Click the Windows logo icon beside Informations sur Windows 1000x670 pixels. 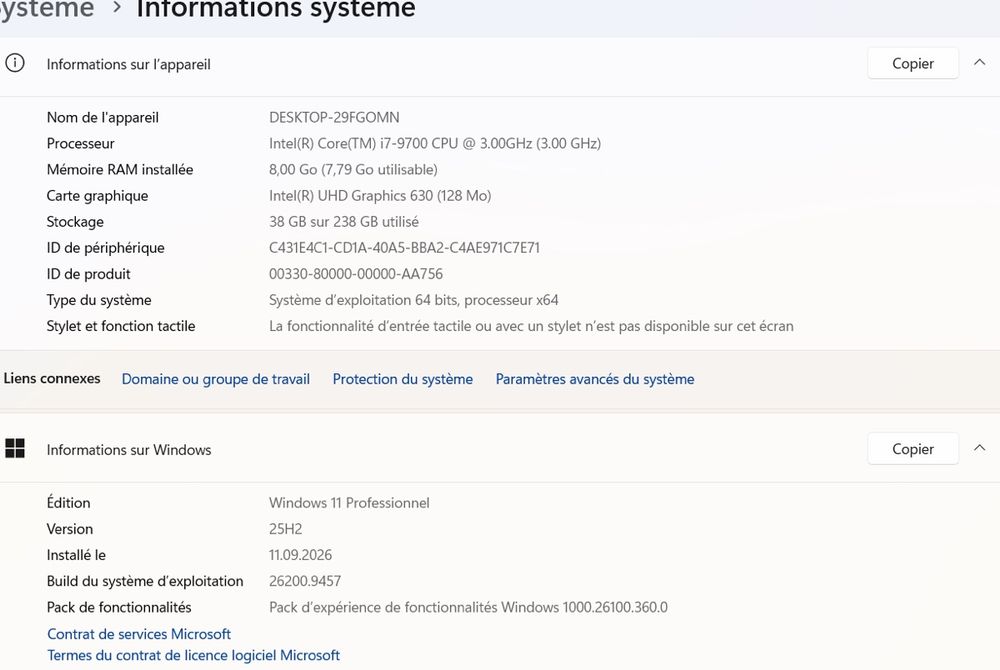pos(15,448)
